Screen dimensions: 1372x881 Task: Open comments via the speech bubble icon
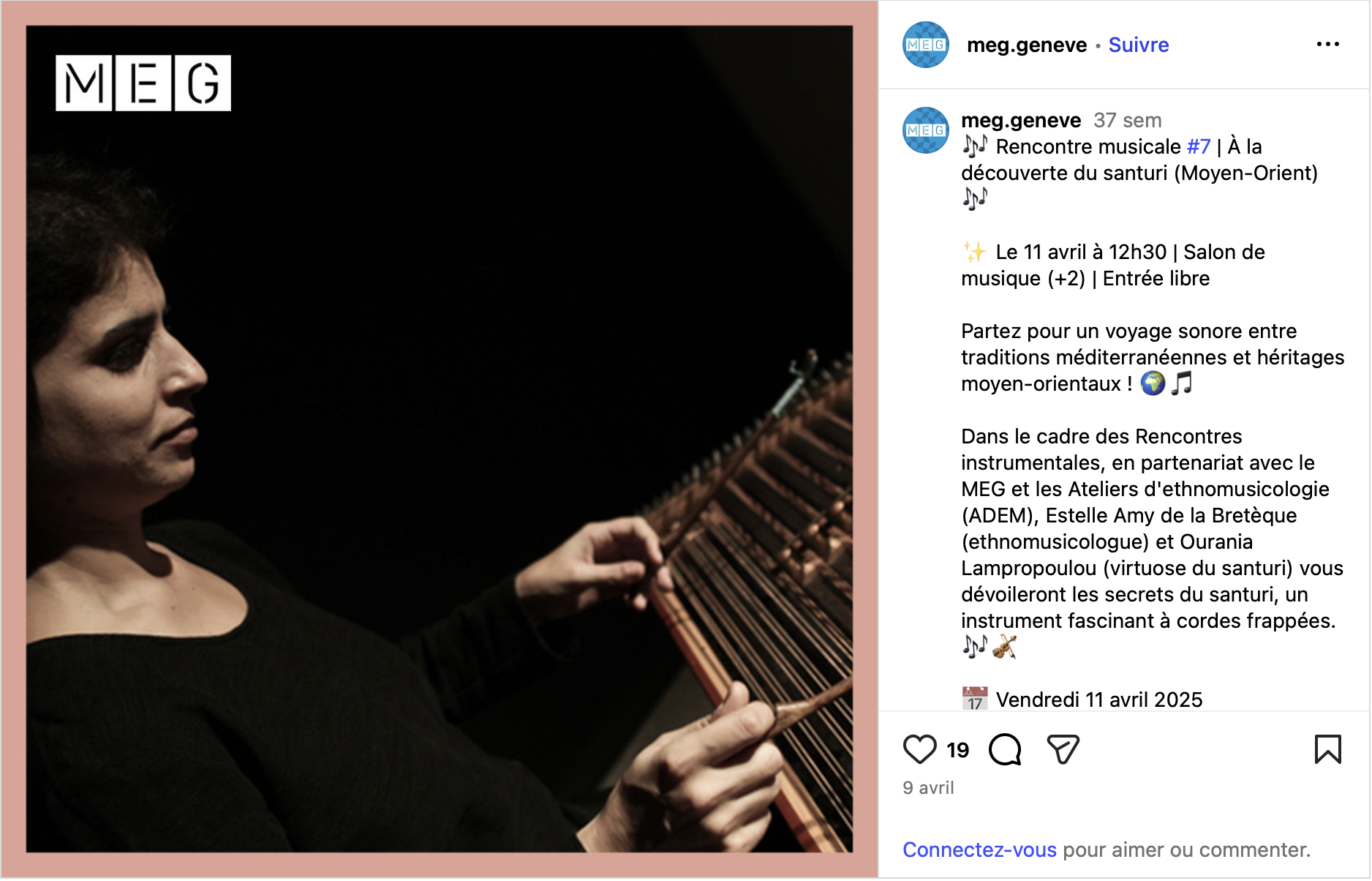click(x=1005, y=749)
